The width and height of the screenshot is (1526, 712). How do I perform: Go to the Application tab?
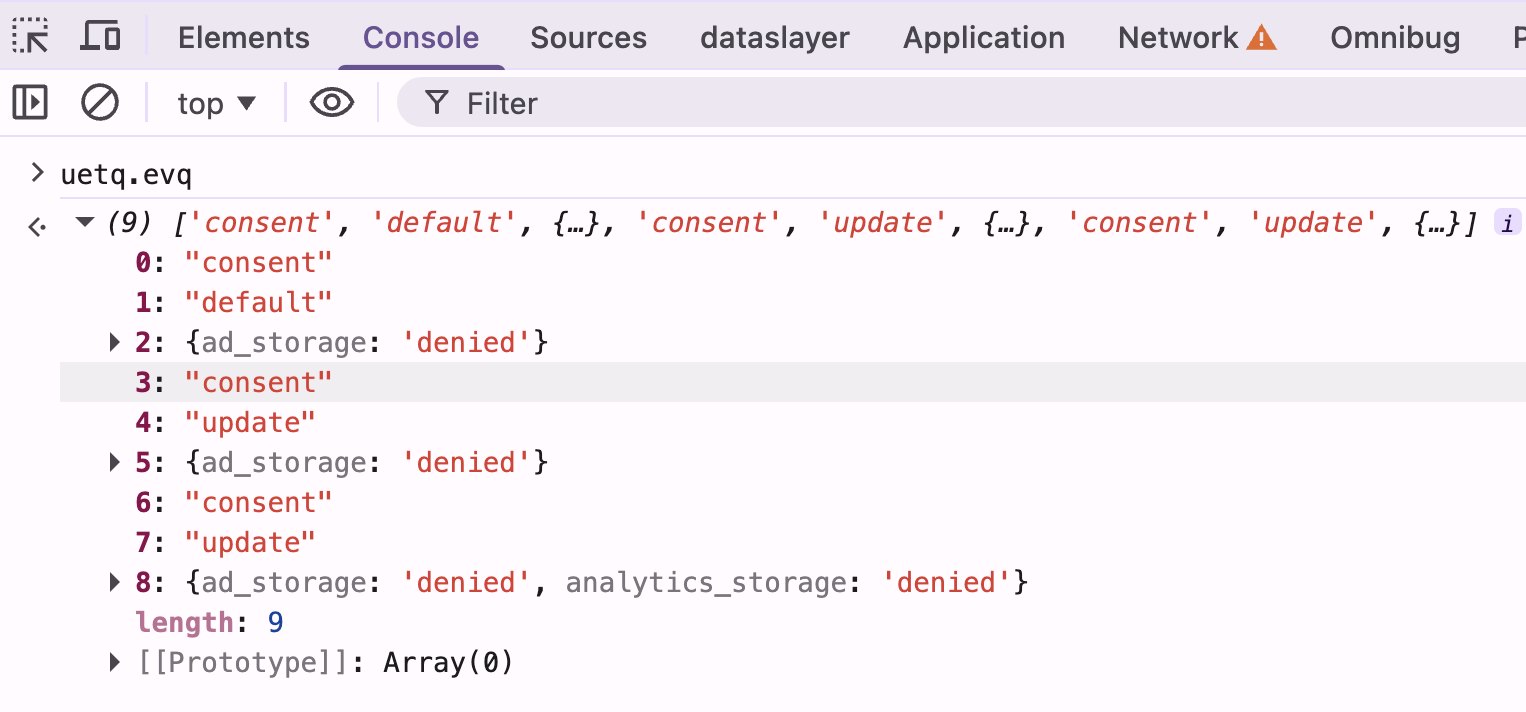[983, 38]
